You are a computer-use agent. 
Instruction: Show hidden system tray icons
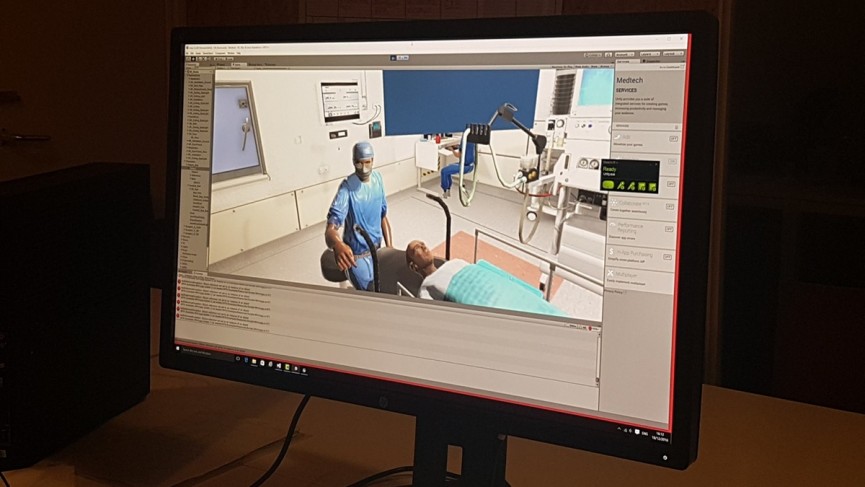619,428
